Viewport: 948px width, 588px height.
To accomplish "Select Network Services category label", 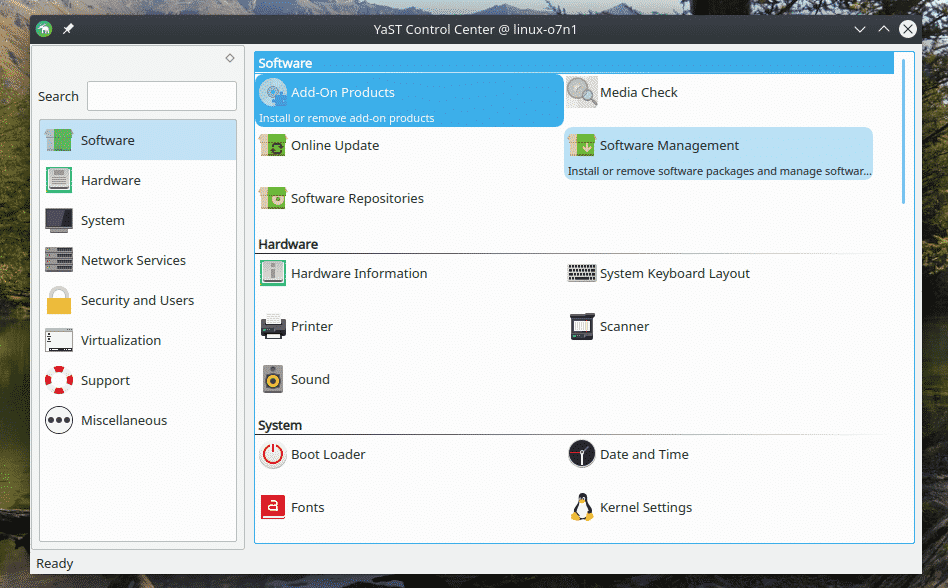I will tap(134, 260).
